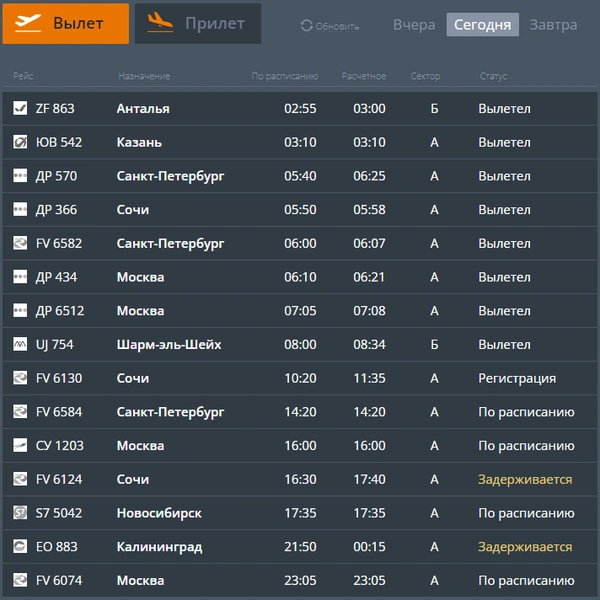Click airline logo of flight ДР 6512
Screen dimensions: 600x600
coord(20,310)
